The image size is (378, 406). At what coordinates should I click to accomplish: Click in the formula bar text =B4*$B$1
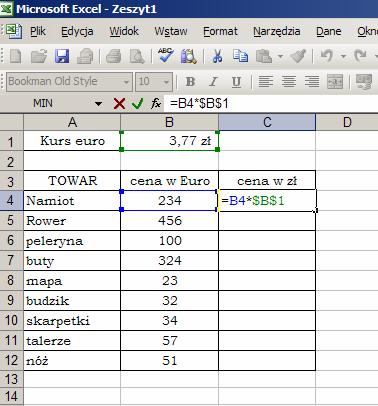click(x=199, y=104)
